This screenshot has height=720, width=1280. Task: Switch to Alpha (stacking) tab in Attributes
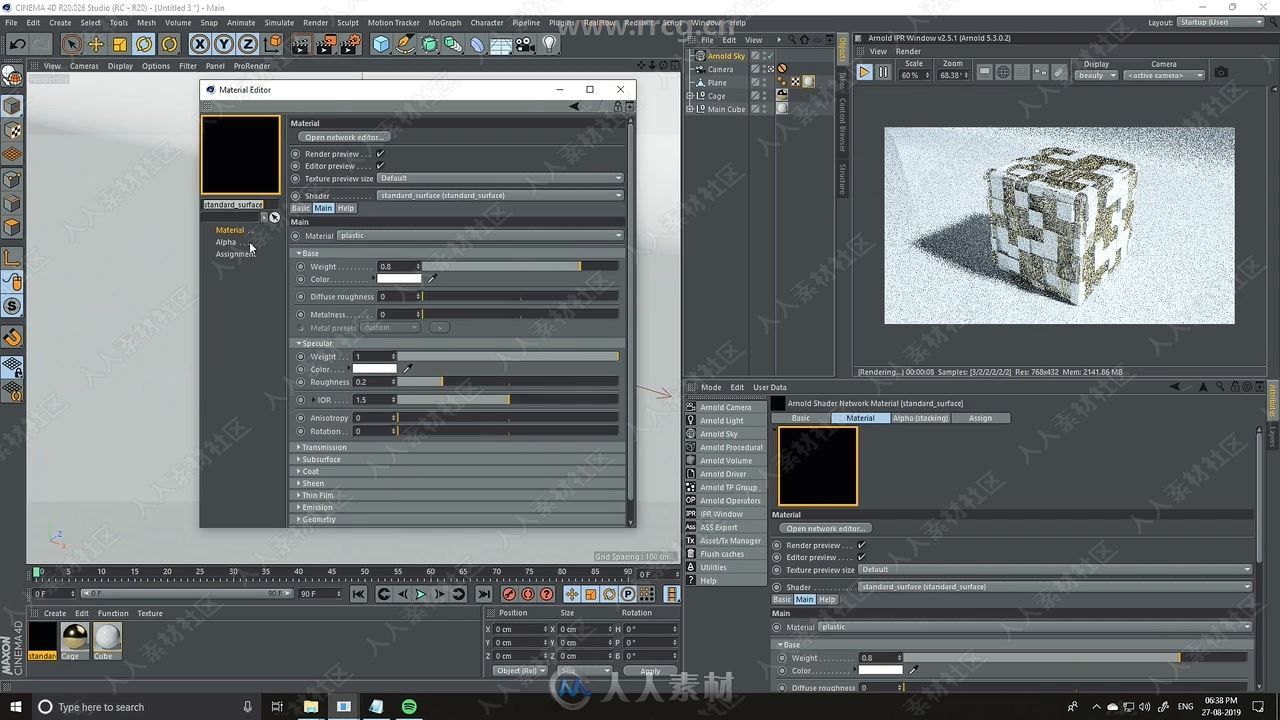tap(920, 418)
